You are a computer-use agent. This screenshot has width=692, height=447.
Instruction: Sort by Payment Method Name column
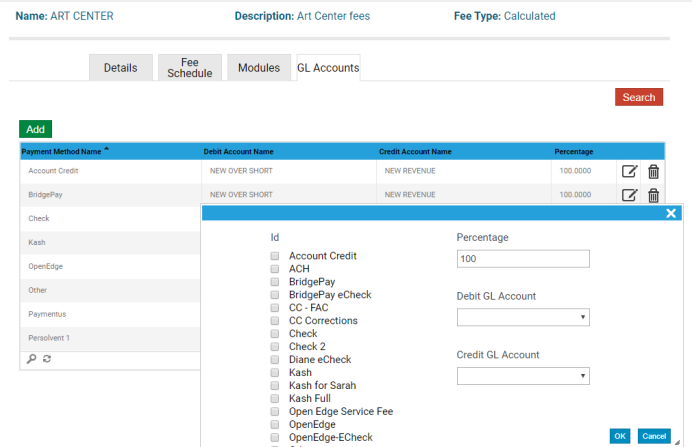point(66,152)
